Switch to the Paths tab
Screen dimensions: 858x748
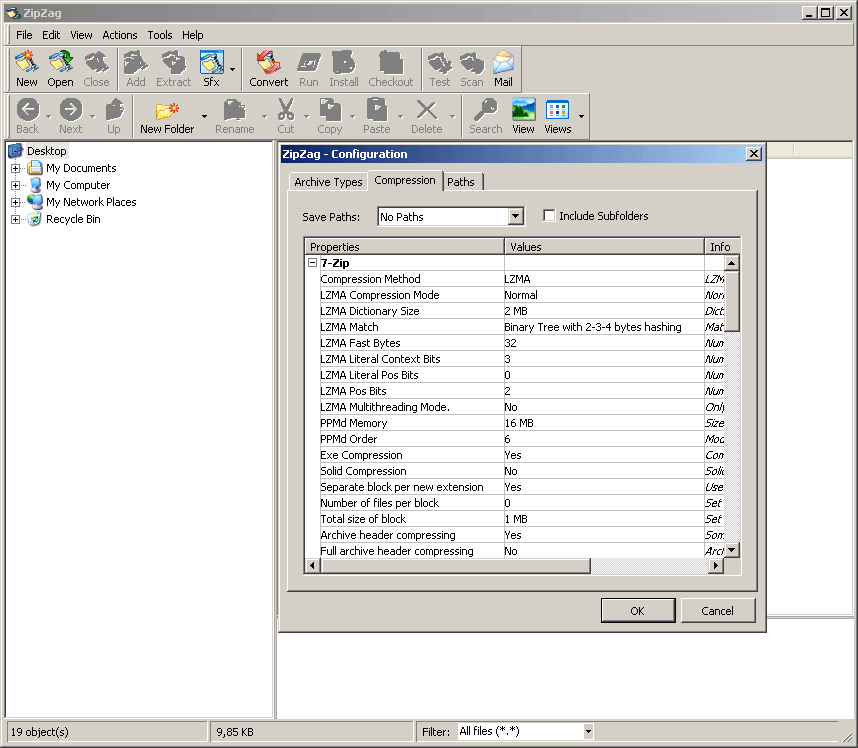click(x=461, y=182)
